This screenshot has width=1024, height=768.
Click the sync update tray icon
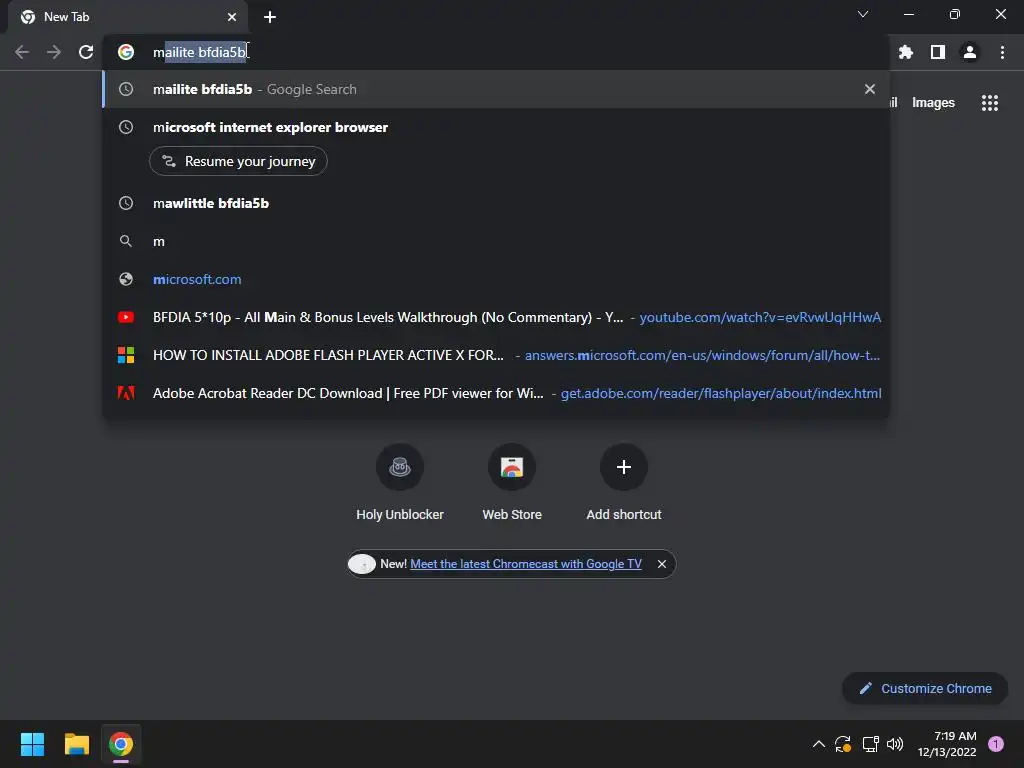pyautogui.click(x=843, y=744)
